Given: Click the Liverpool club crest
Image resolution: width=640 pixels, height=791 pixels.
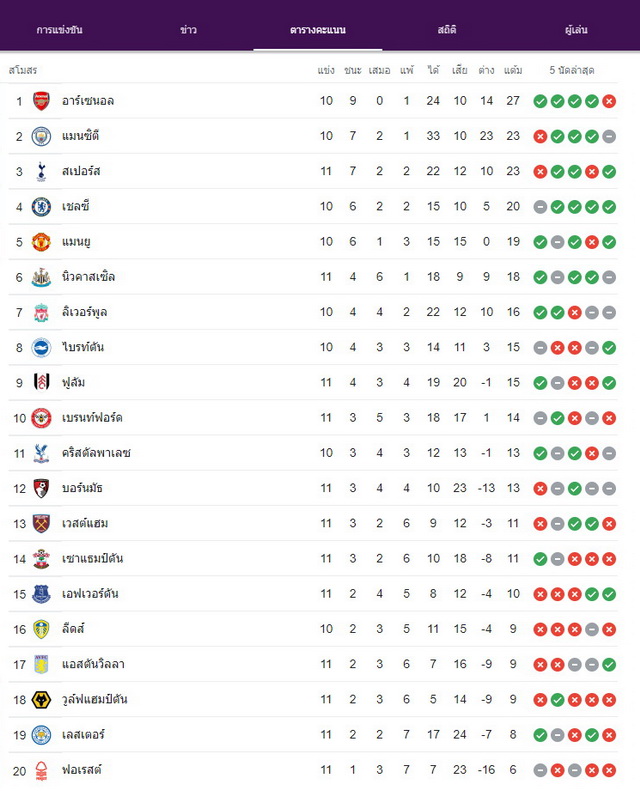Looking at the screenshot, I should pos(41,312).
